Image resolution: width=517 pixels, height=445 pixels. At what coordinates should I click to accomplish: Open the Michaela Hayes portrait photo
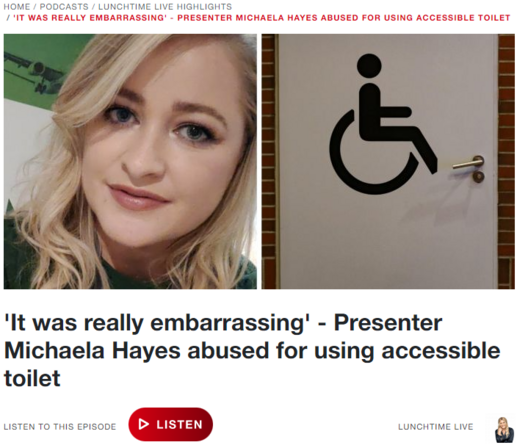130,161
